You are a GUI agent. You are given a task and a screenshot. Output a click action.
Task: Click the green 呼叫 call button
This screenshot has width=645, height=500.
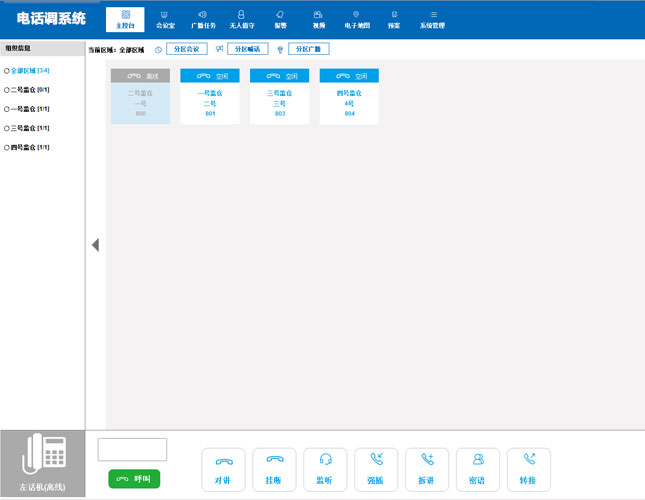(x=134, y=478)
